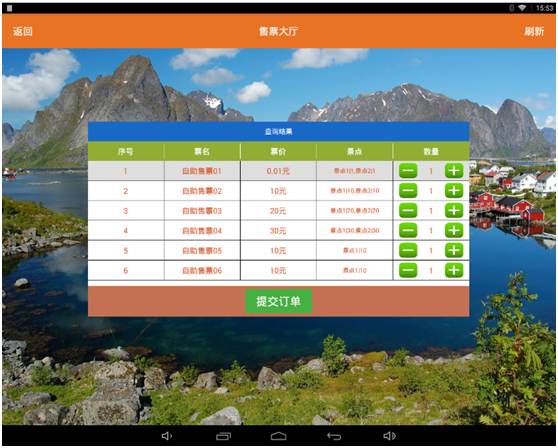The height and width of the screenshot is (448, 558).
Task: Select the 自助售票01 ticket row
Action: pos(278,171)
